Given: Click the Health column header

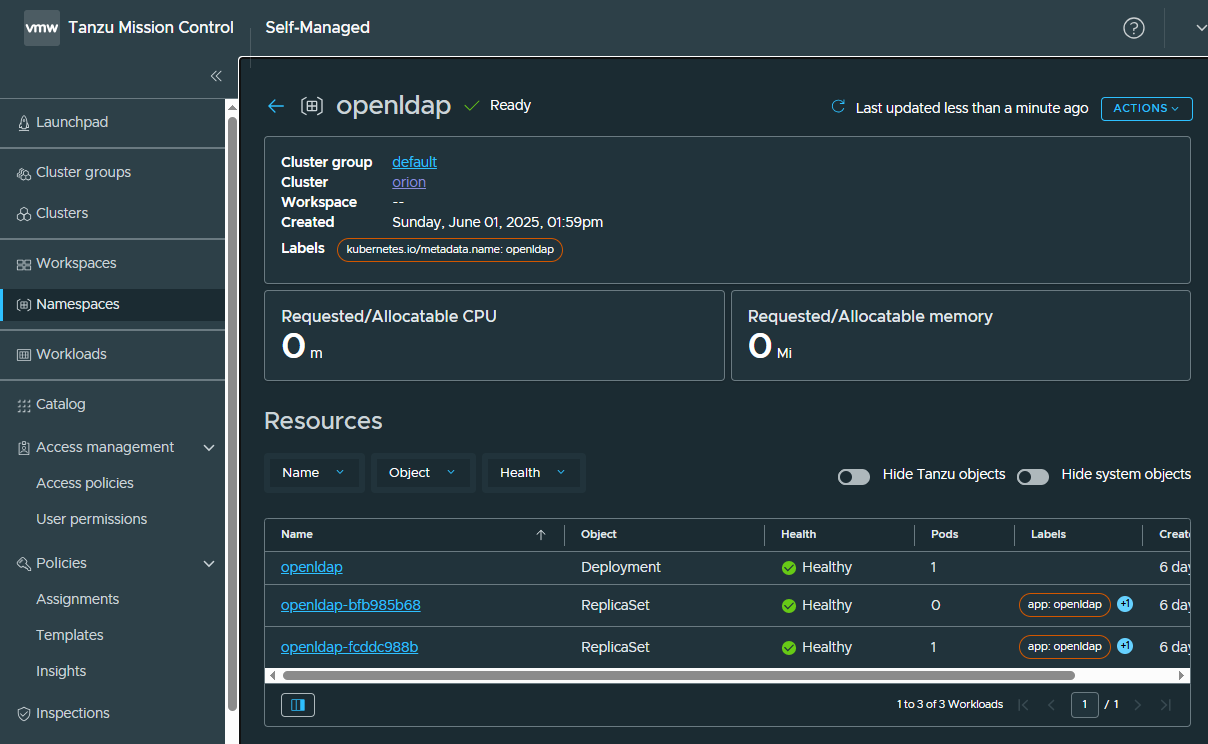Looking at the screenshot, I should tap(799, 535).
